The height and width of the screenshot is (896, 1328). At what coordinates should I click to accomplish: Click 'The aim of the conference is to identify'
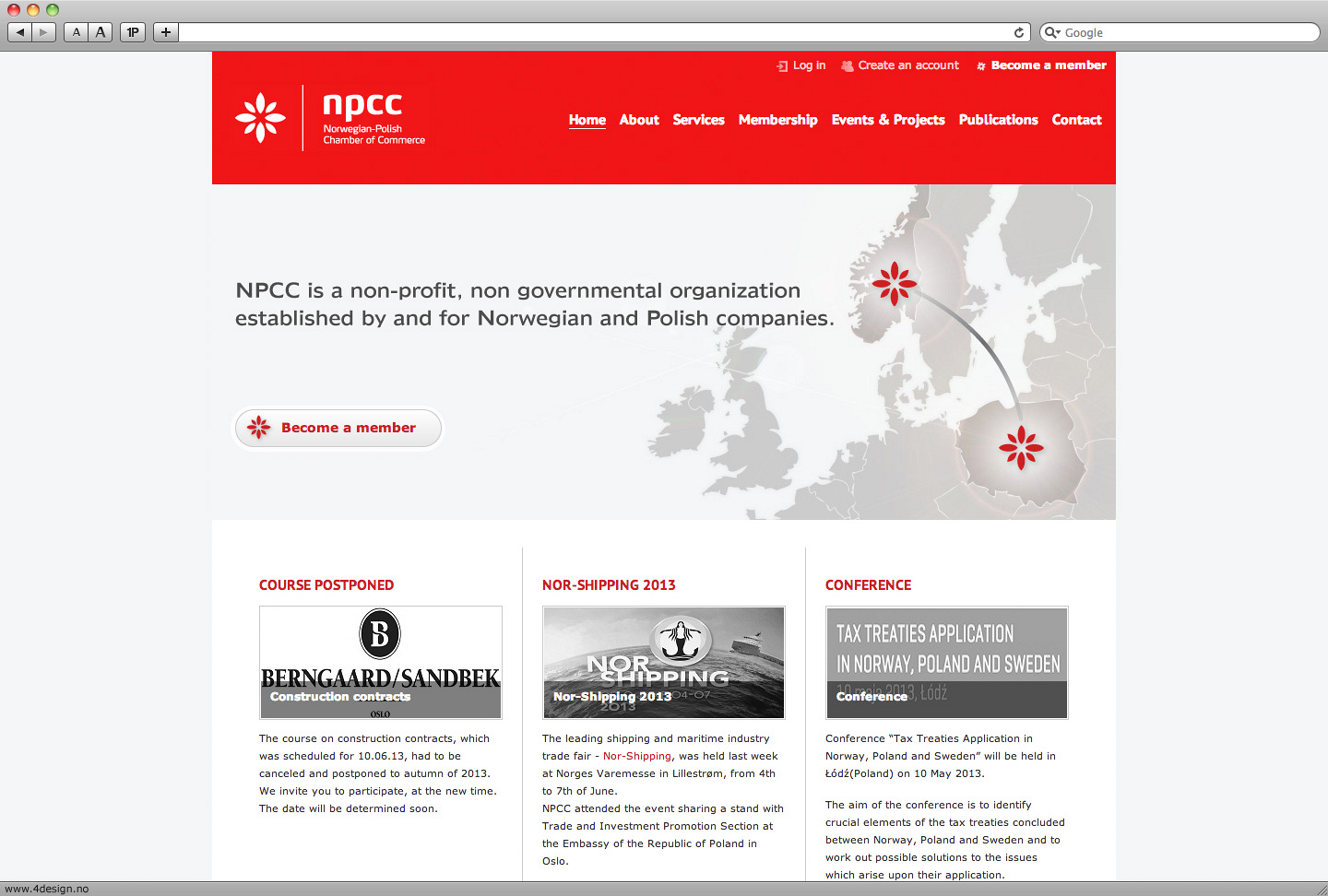[x=928, y=805]
